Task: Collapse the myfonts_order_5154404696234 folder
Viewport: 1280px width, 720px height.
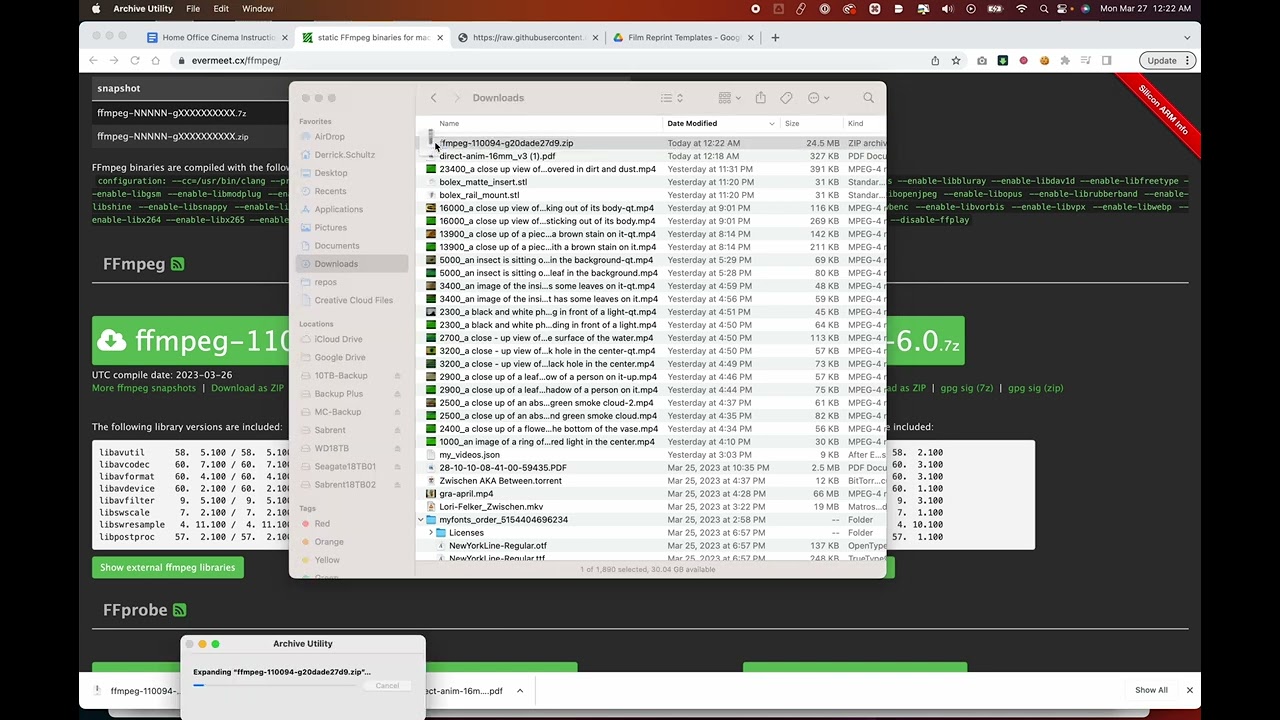Action: pos(421,520)
